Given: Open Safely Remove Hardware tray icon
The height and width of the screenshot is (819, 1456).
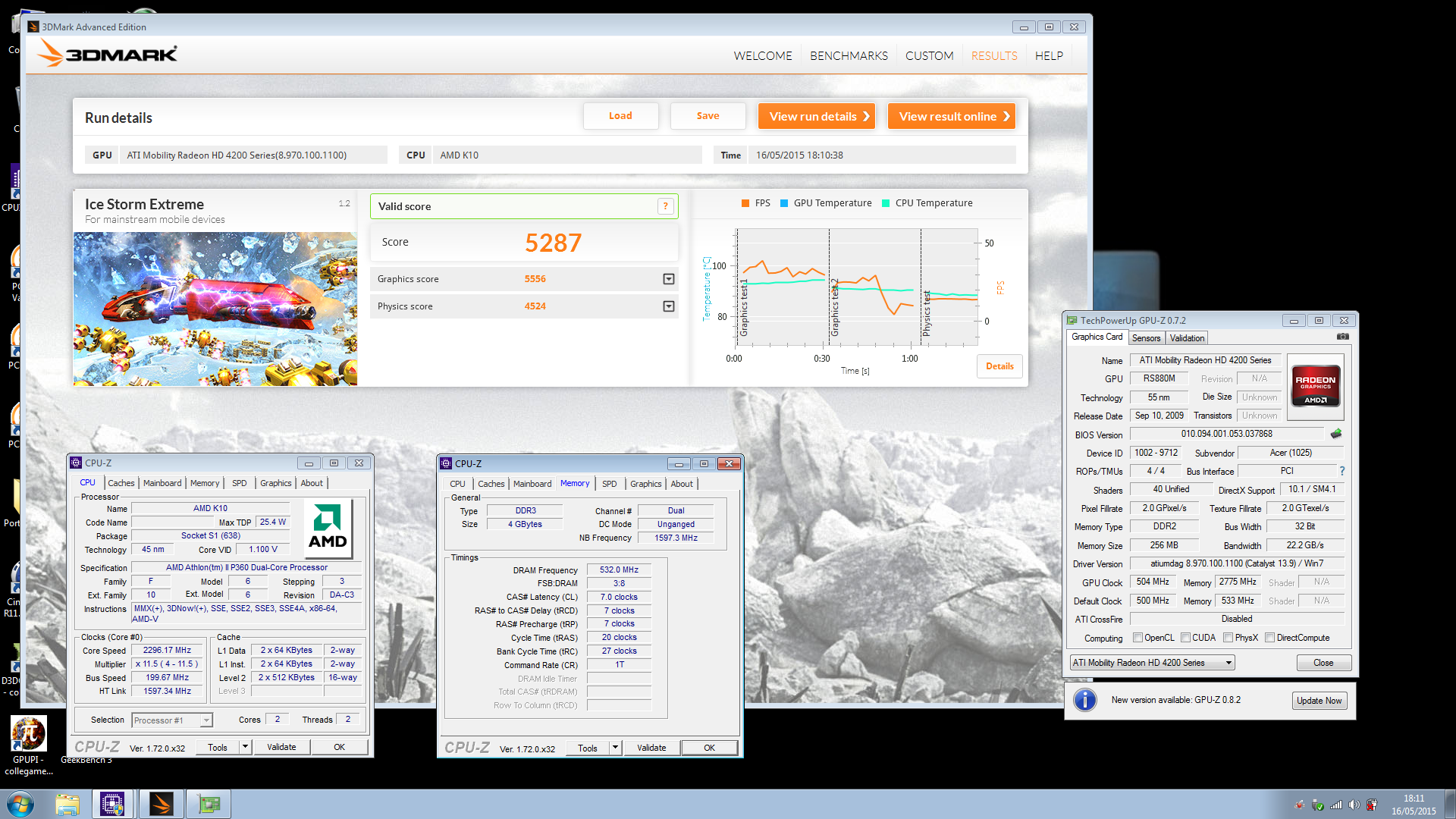Looking at the screenshot, I should click(1318, 805).
